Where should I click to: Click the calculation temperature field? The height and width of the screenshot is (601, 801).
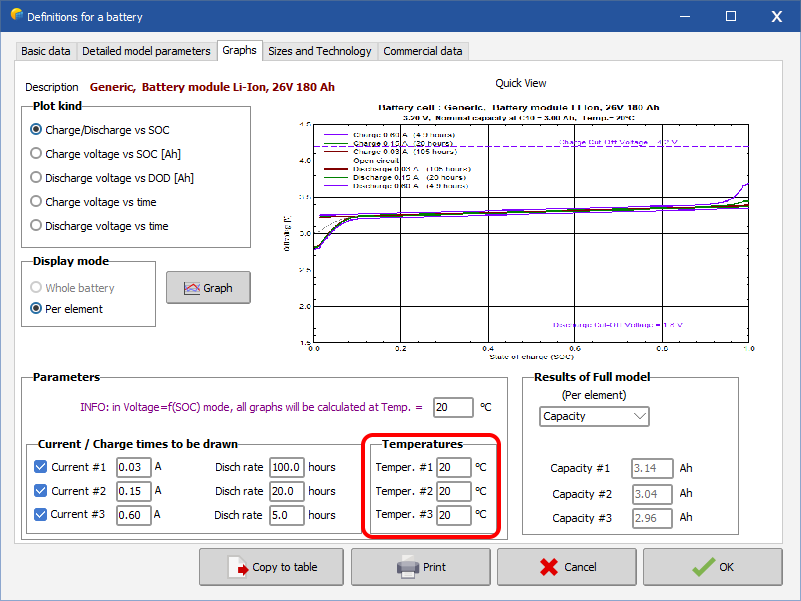point(453,407)
